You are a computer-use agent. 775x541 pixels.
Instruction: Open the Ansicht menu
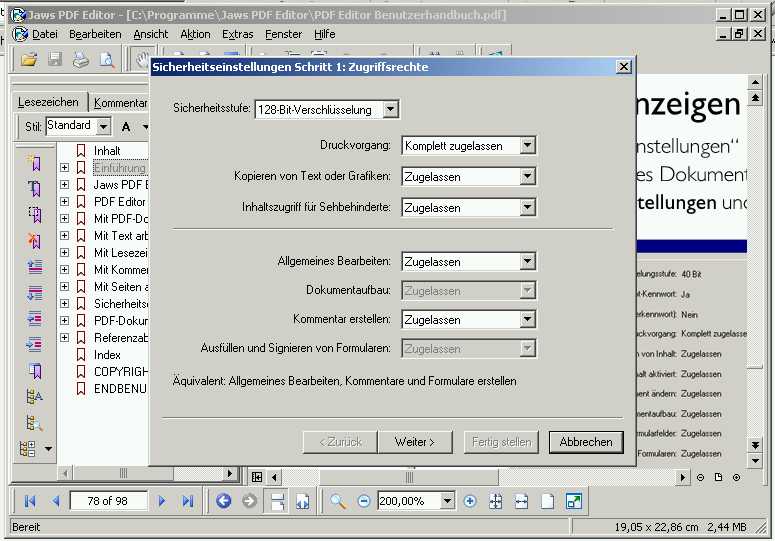point(151,34)
